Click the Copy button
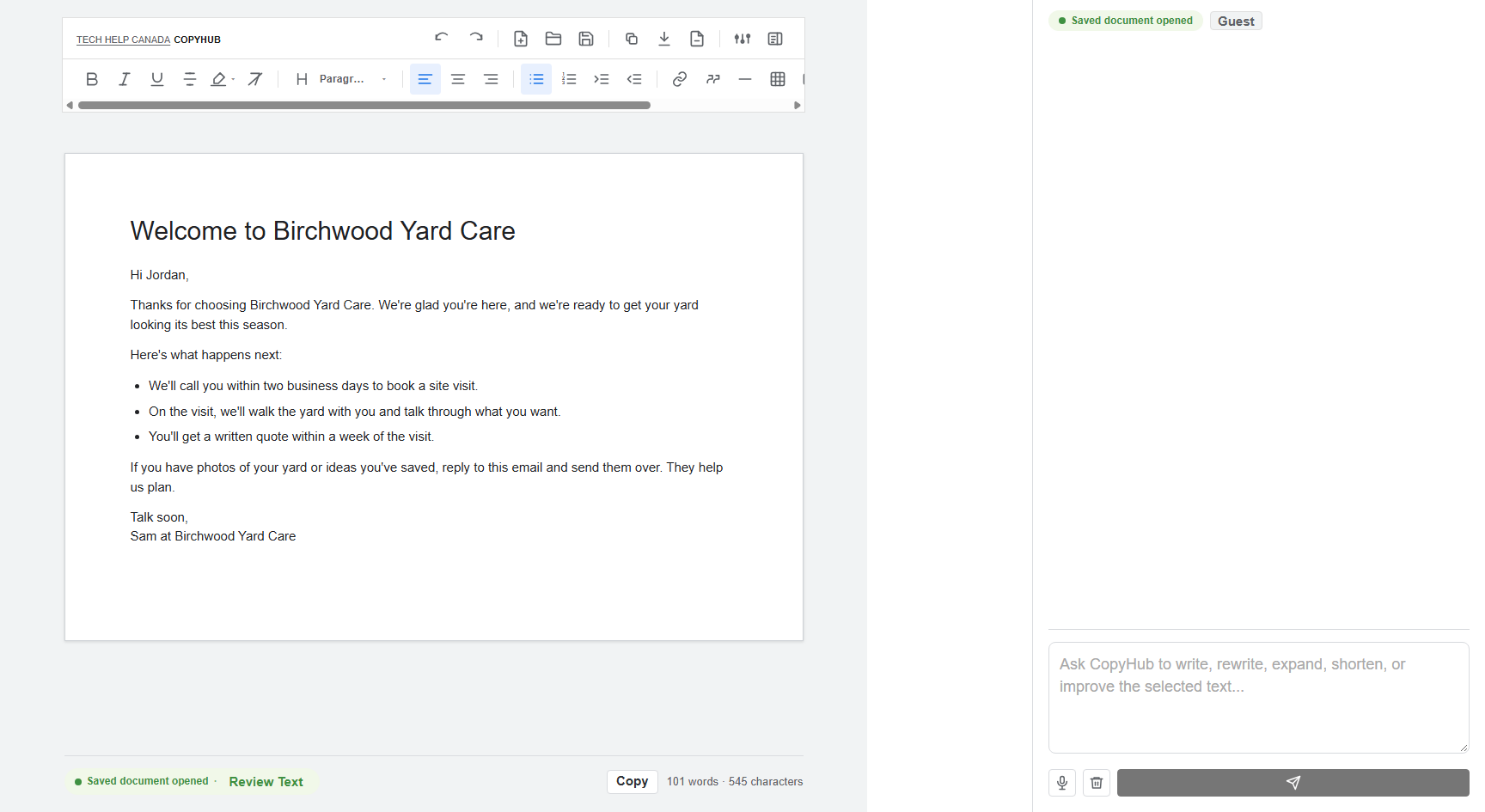Viewport: 1485px width, 812px height. pyautogui.click(x=632, y=782)
